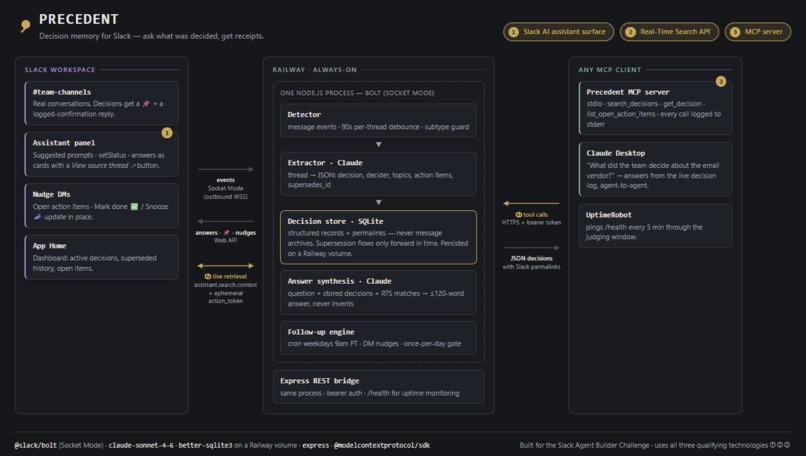Select the MCP server pill in header

coord(758,32)
